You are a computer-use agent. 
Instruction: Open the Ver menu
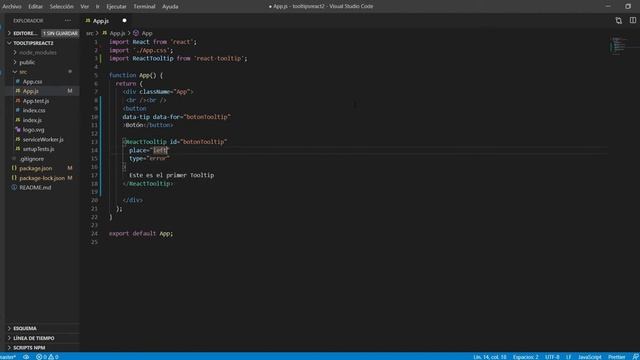(x=84, y=6)
